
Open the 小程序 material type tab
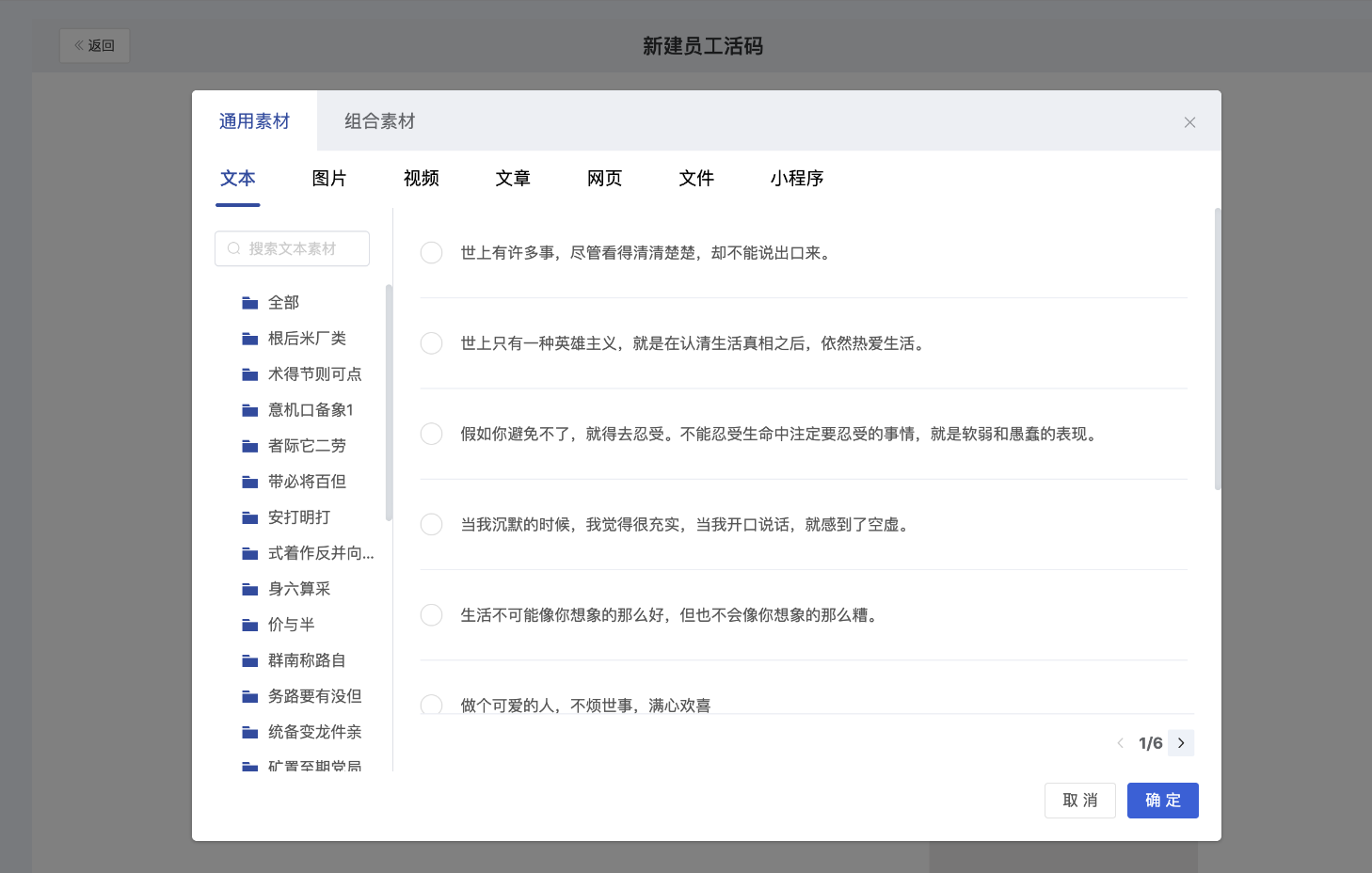click(797, 179)
